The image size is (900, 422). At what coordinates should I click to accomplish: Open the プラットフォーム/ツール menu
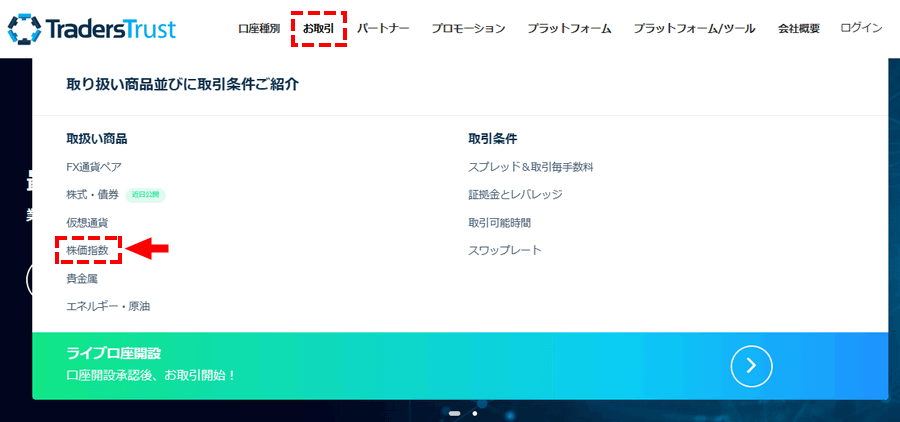(x=695, y=29)
